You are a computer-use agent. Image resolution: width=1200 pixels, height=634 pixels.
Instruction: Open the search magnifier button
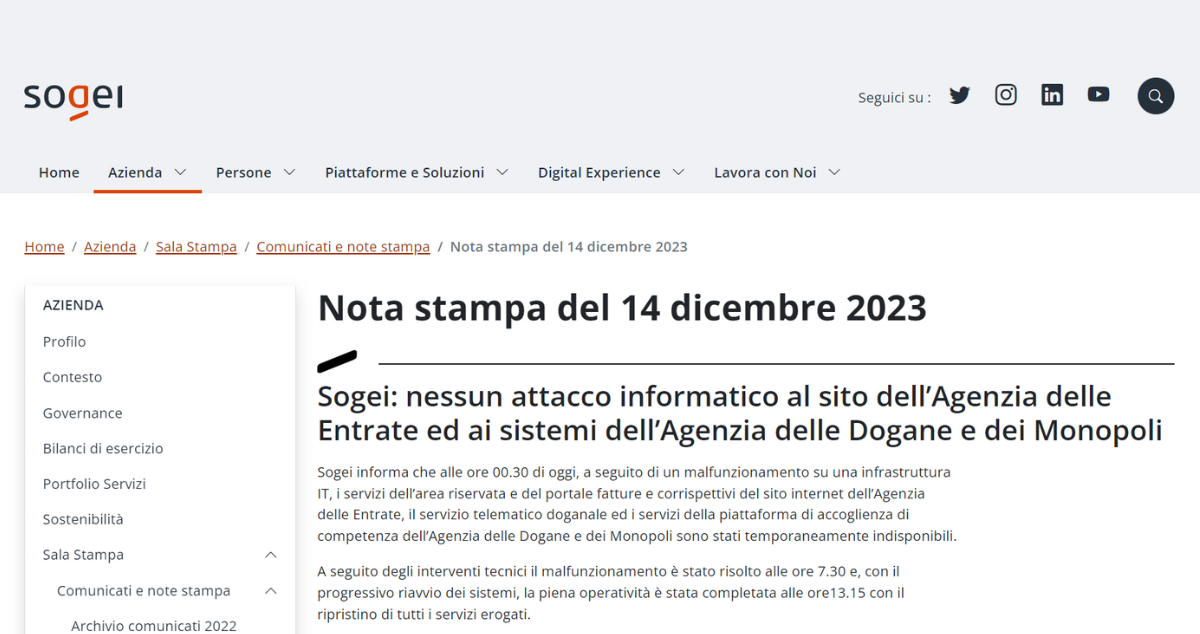click(x=1156, y=96)
